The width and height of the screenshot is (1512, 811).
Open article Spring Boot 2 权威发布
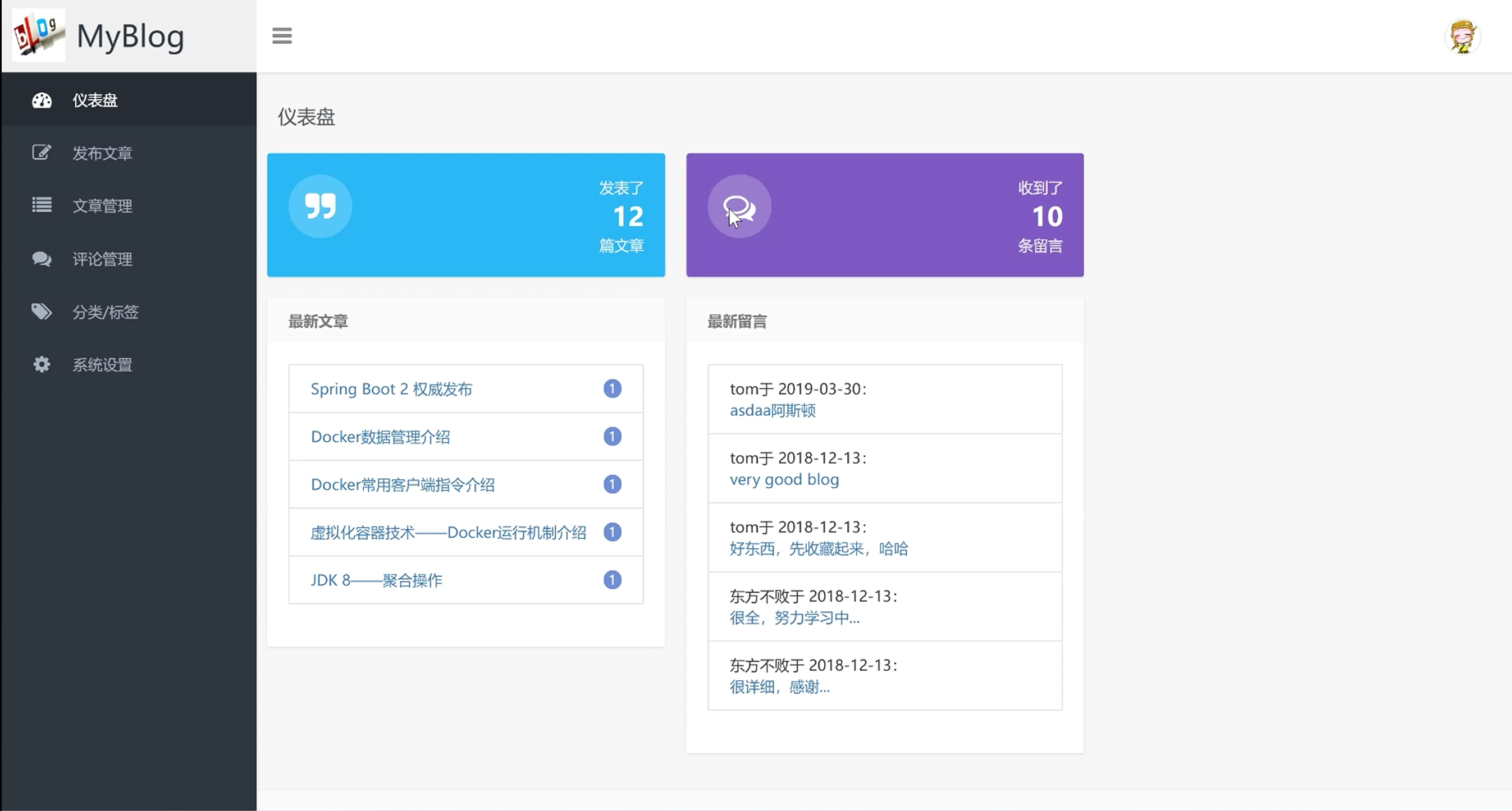click(x=391, y=389)
